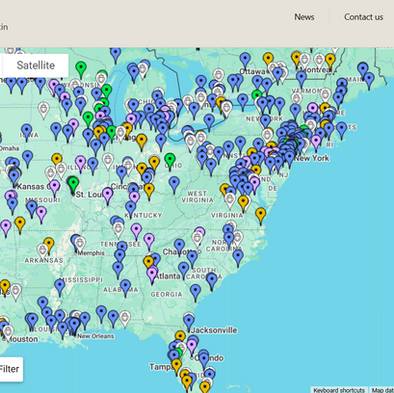Click yellow marker in Arkansas

49,246
